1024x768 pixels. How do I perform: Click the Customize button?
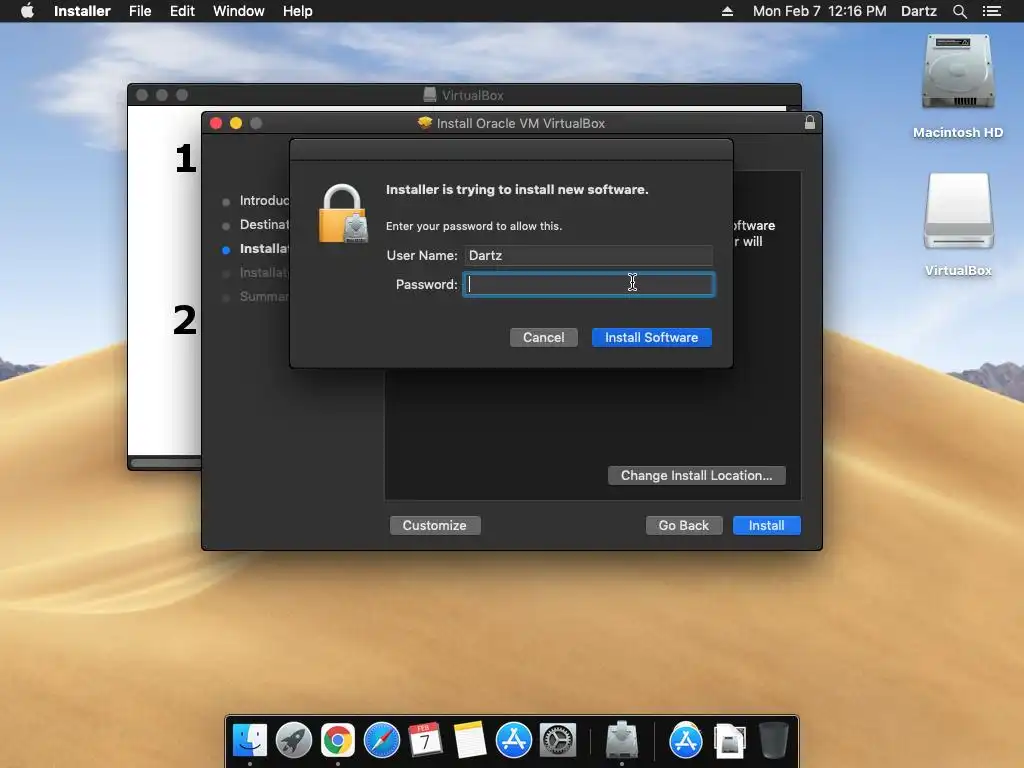(434, 526)
